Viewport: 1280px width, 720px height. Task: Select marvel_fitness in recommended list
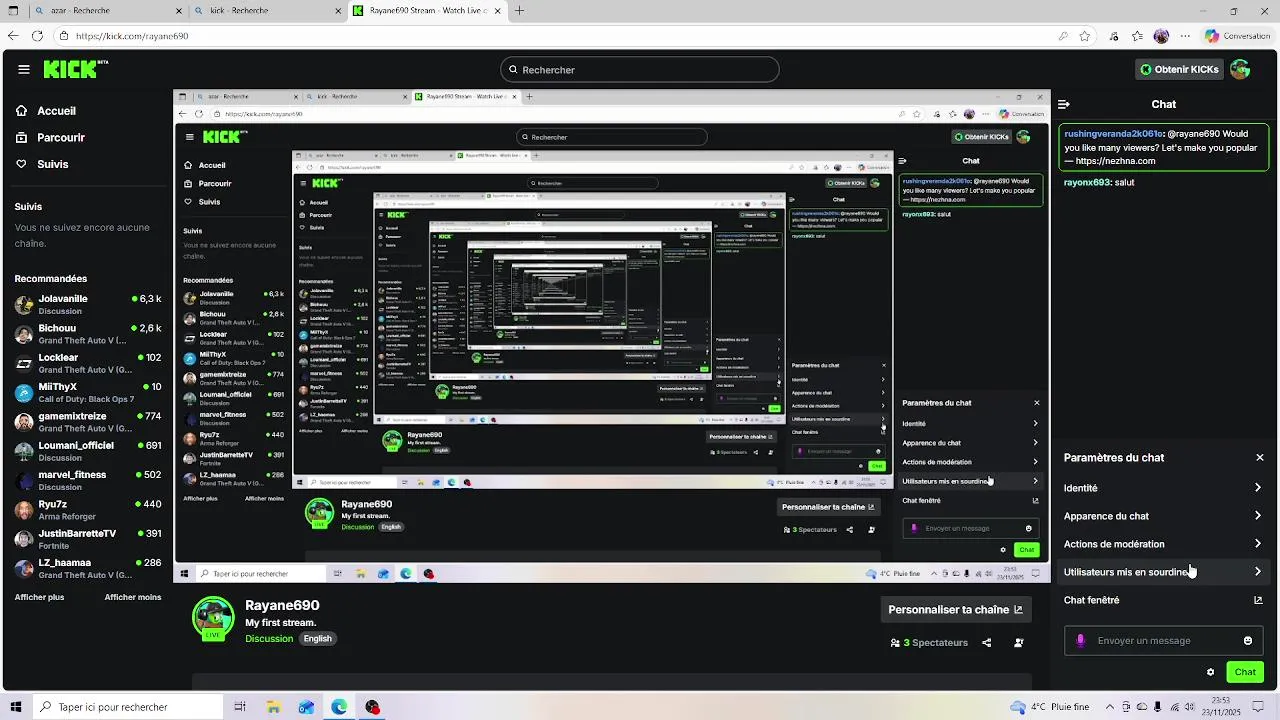[88, 480]
